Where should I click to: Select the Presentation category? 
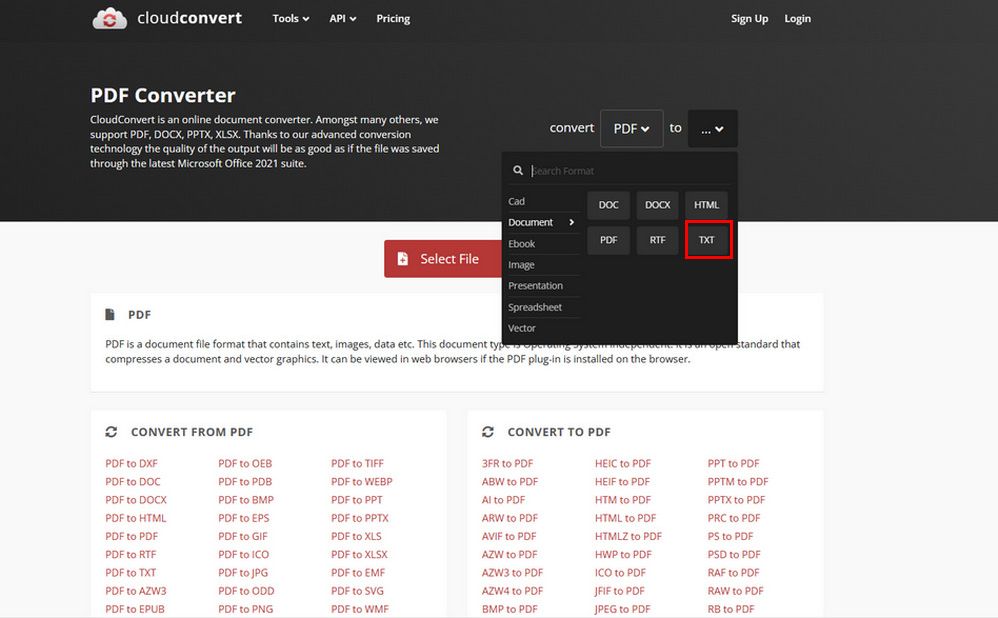pos(535,286)
